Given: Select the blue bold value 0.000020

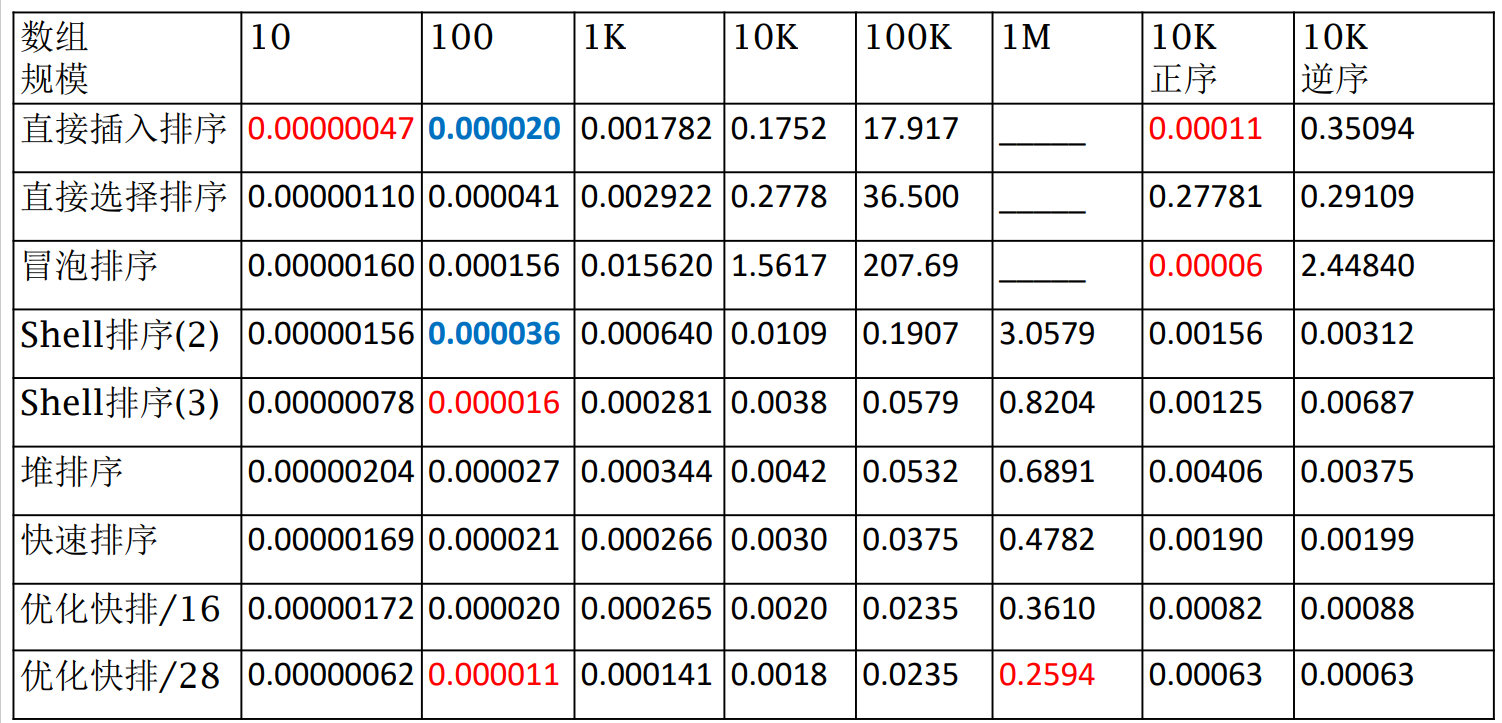Looking at the screenshot, I should (495, 129).
